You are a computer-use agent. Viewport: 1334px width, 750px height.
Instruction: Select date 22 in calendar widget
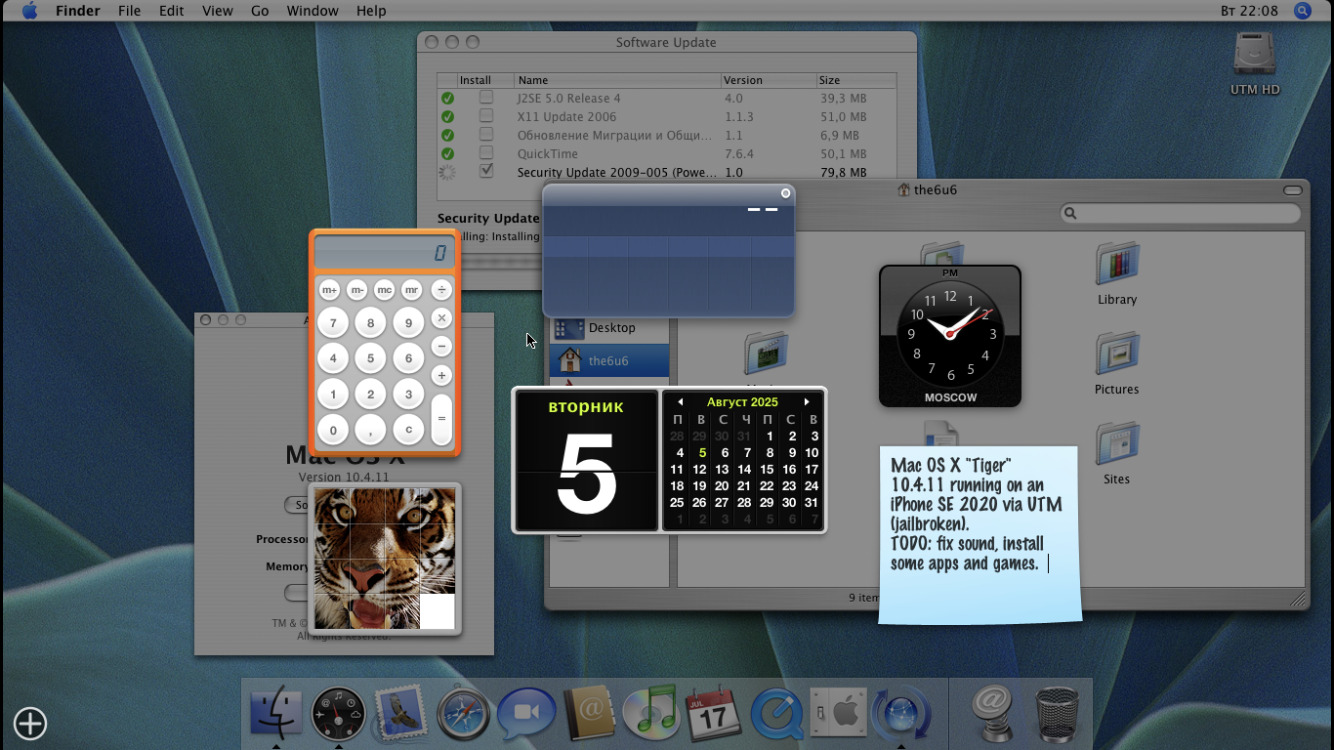pyautogui.click(x=767, y=486)
